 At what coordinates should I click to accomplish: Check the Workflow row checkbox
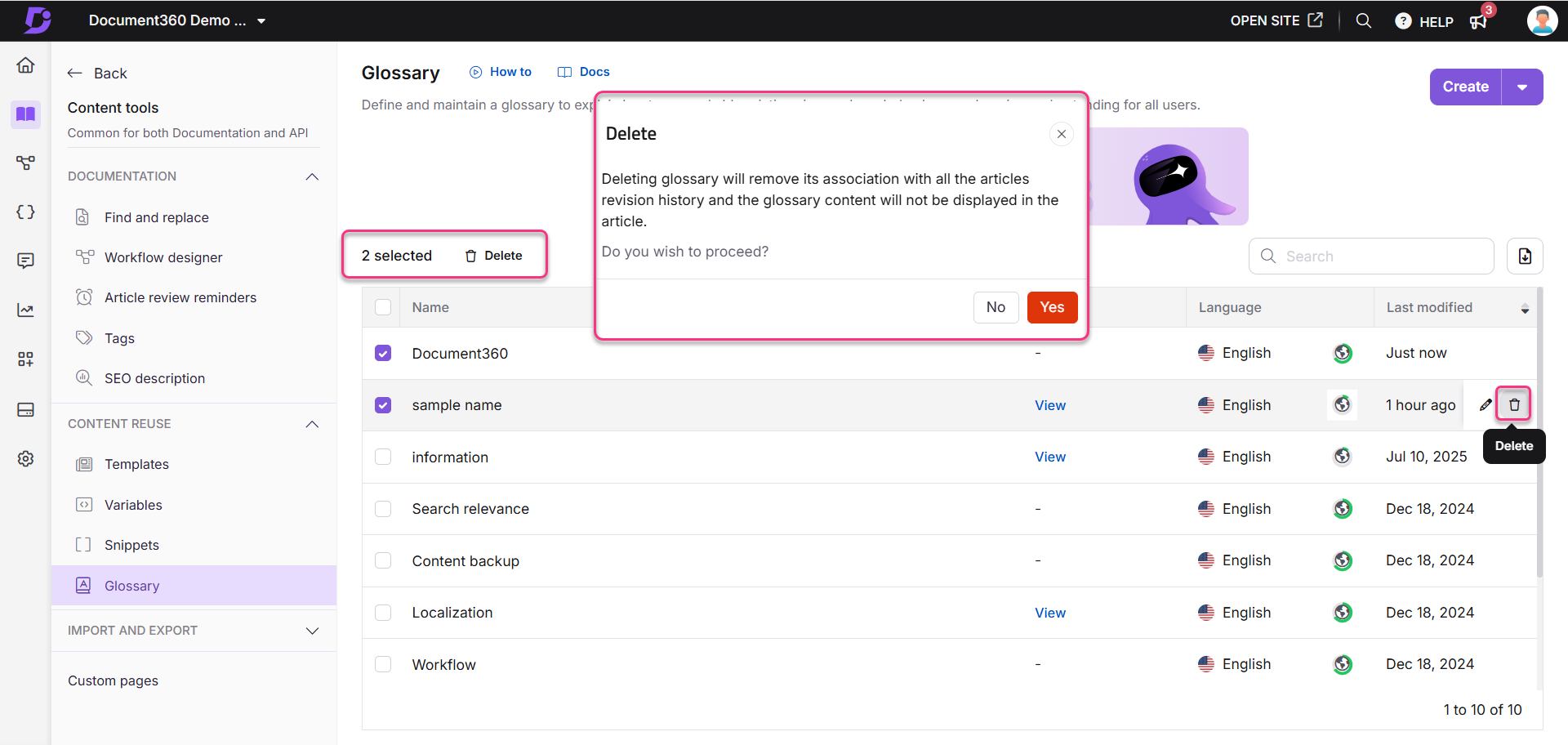[x=383, y=664]
